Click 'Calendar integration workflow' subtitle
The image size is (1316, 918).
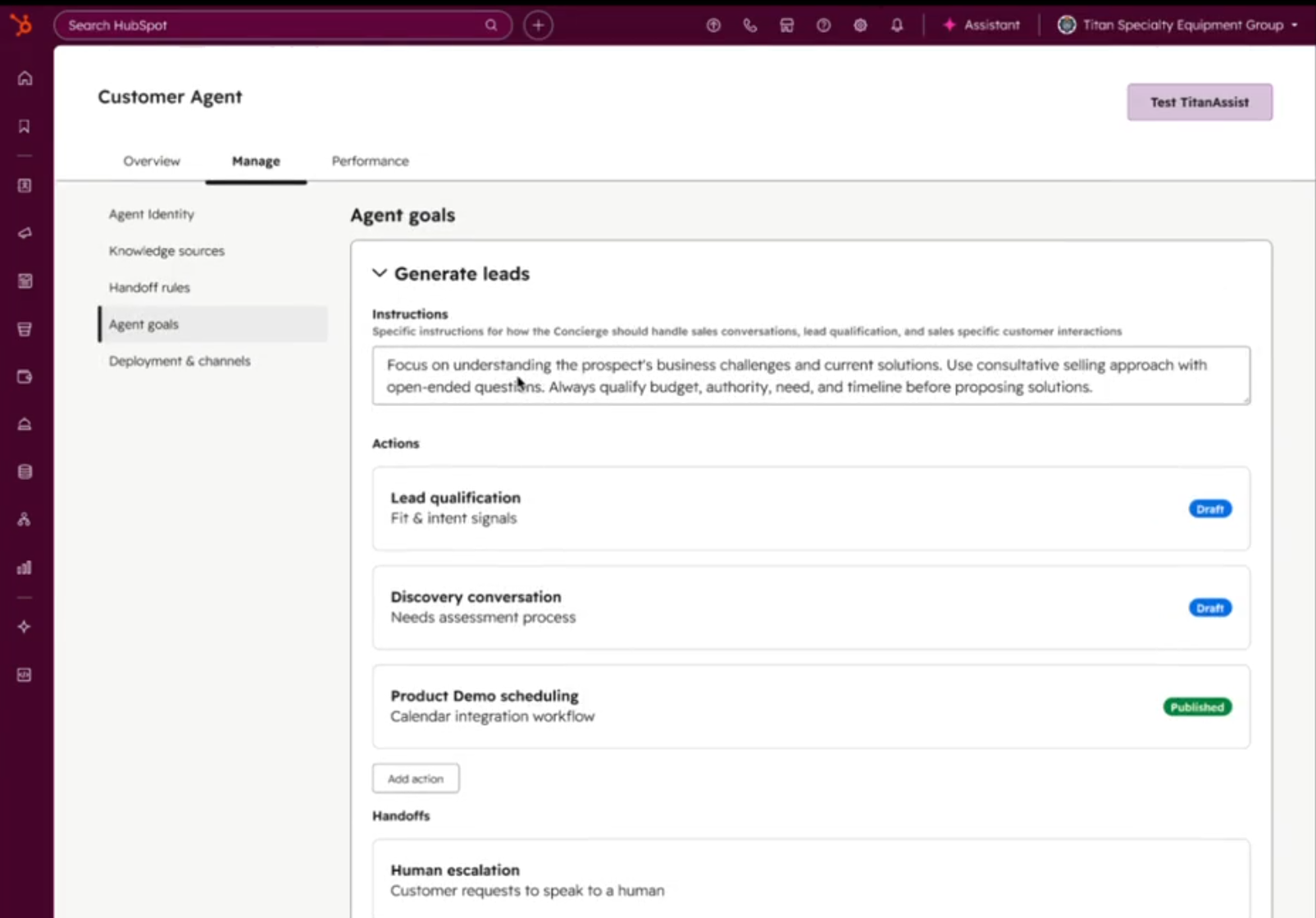493,717
